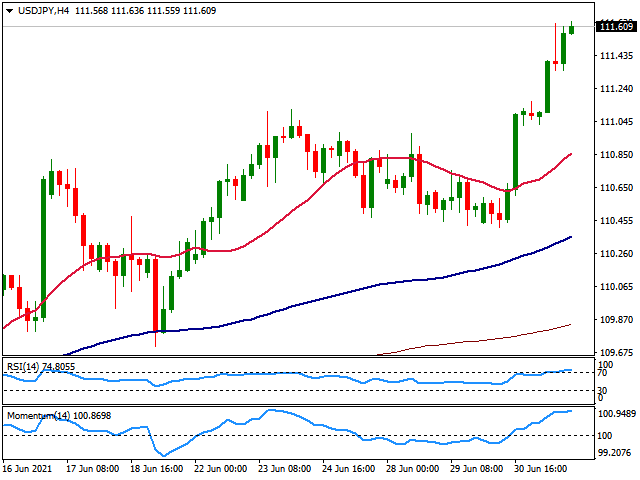Click the 110.850 price scale label
This screenshot has height=480, width=640.
point(616,155)
